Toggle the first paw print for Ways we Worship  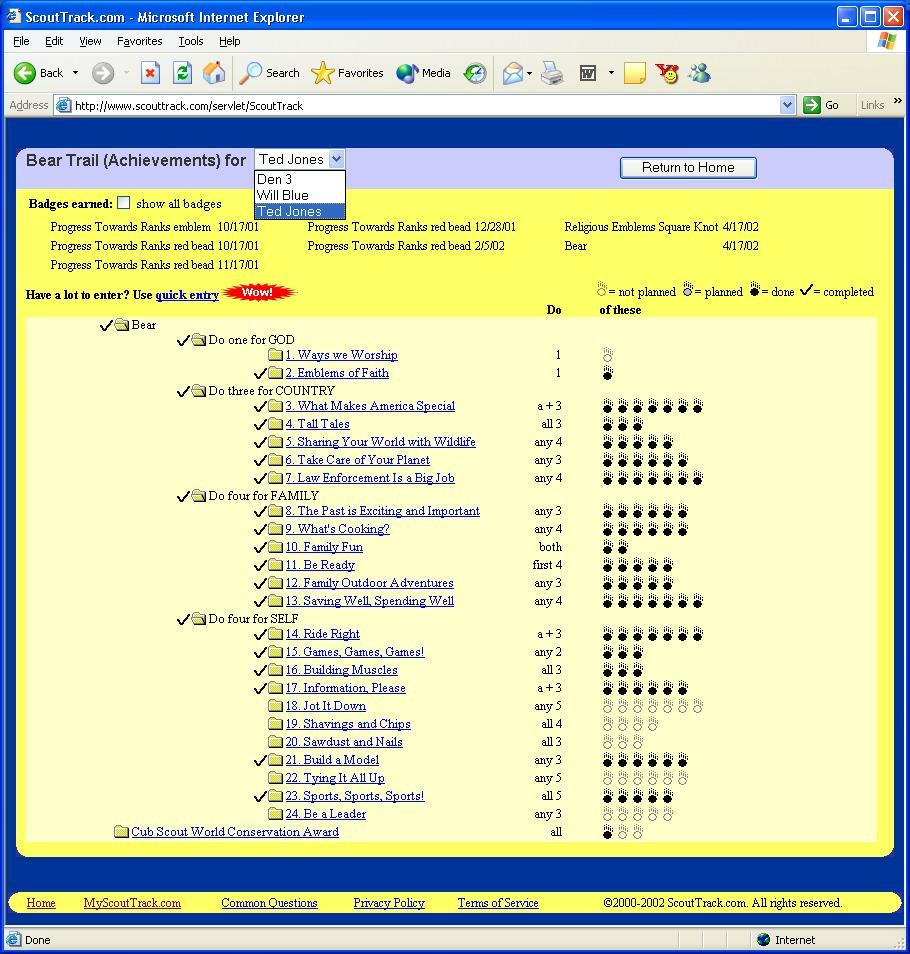tap(608, 355)
